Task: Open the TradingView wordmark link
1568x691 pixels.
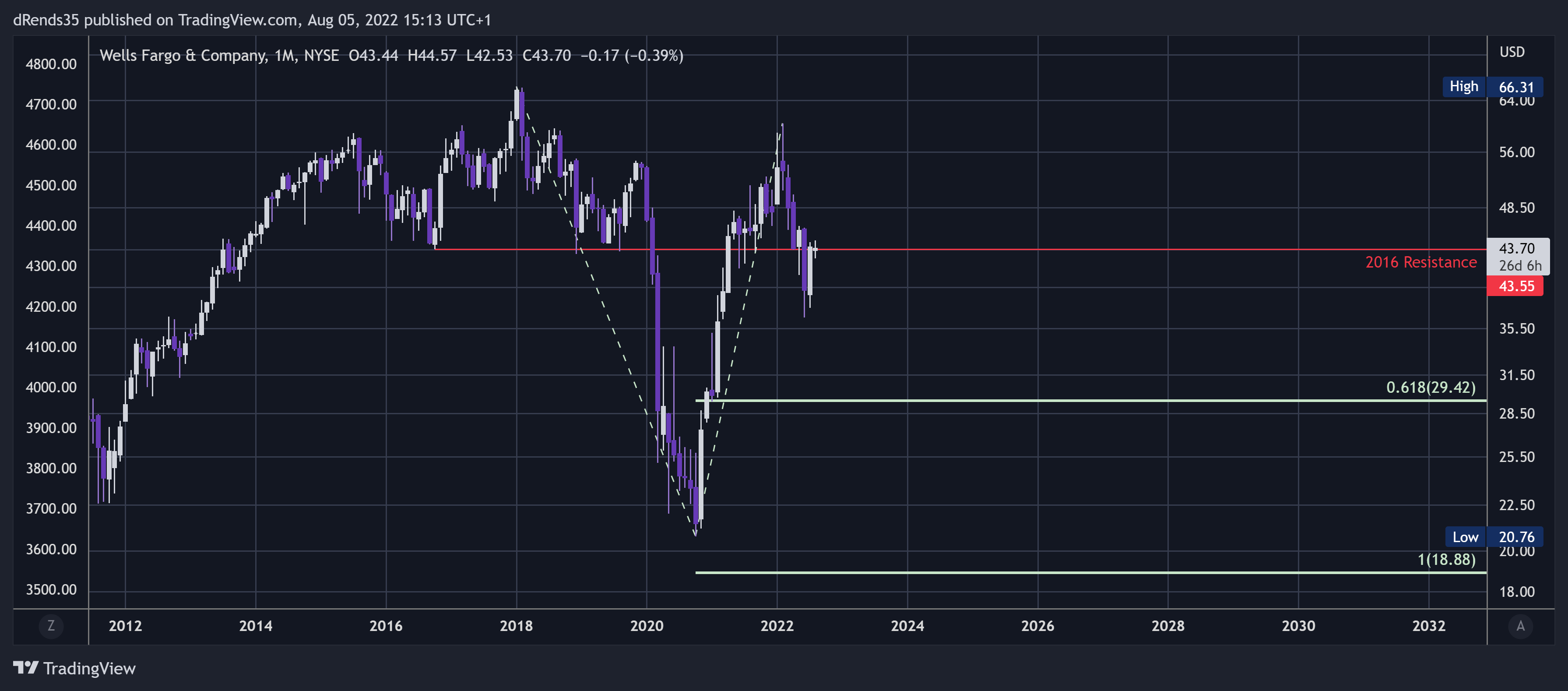Action: coord(89,668)
